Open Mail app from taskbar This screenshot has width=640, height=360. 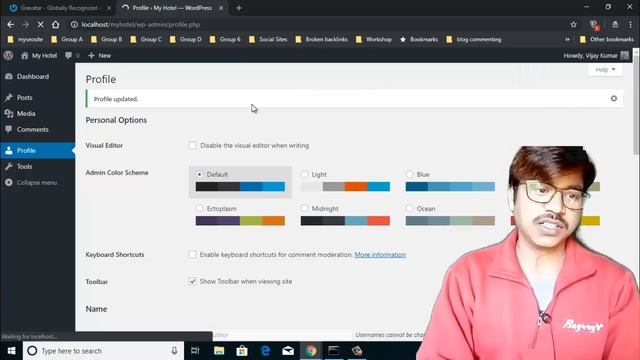(x=288, y=351)
